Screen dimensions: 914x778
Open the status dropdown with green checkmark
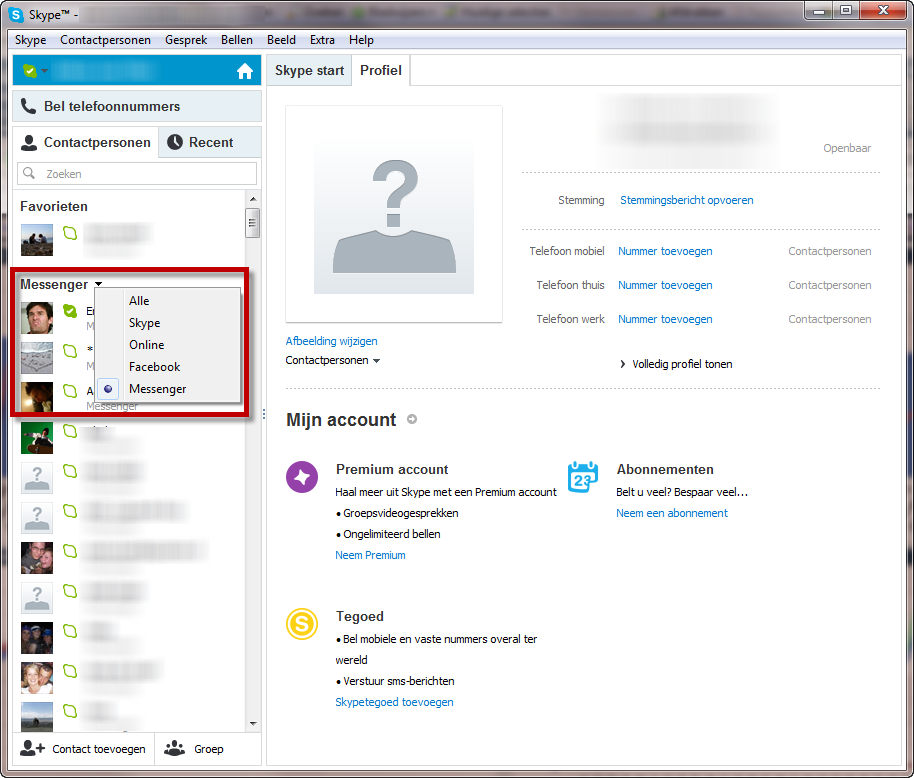point(35,71)
